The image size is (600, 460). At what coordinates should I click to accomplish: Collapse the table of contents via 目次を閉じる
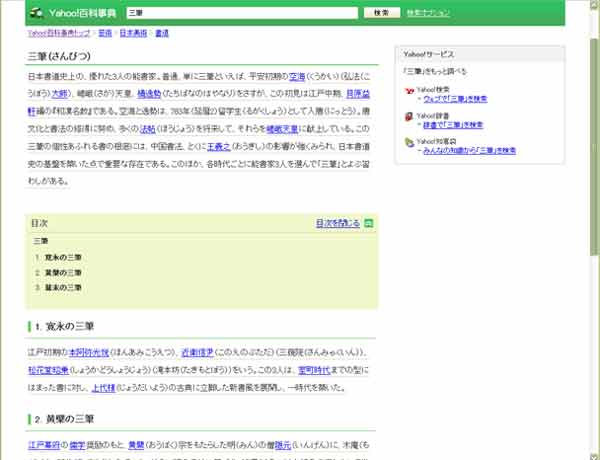click(x=337, y=223)
